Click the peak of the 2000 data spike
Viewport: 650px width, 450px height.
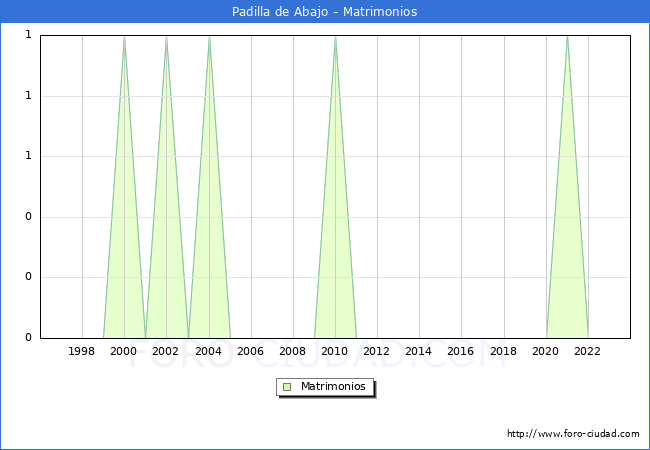click(124, 38)
